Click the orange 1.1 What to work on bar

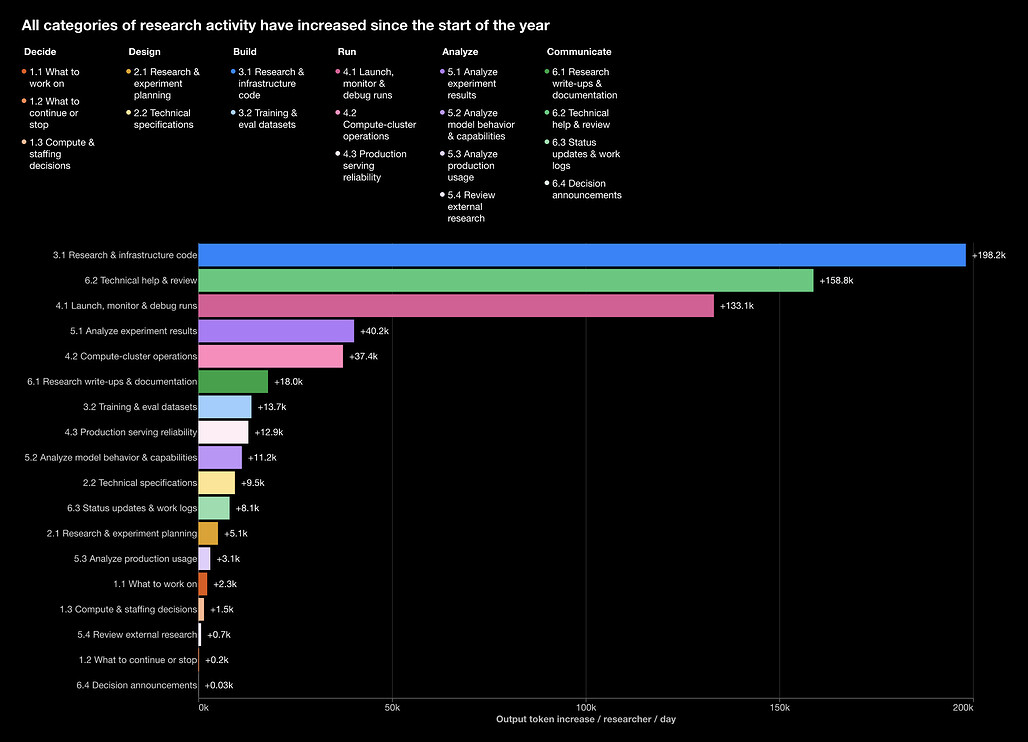[203, 584]
